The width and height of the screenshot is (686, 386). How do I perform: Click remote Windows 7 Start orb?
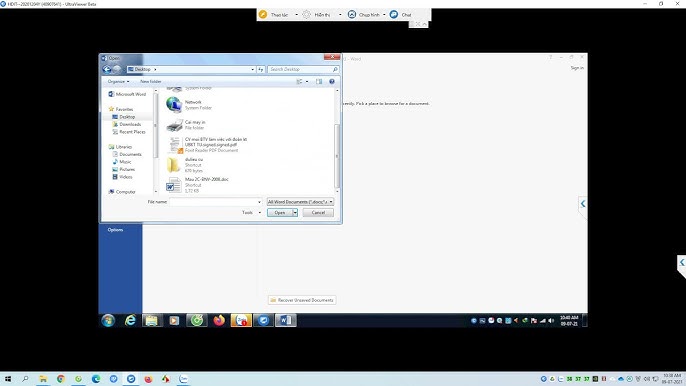coord(108,320)
